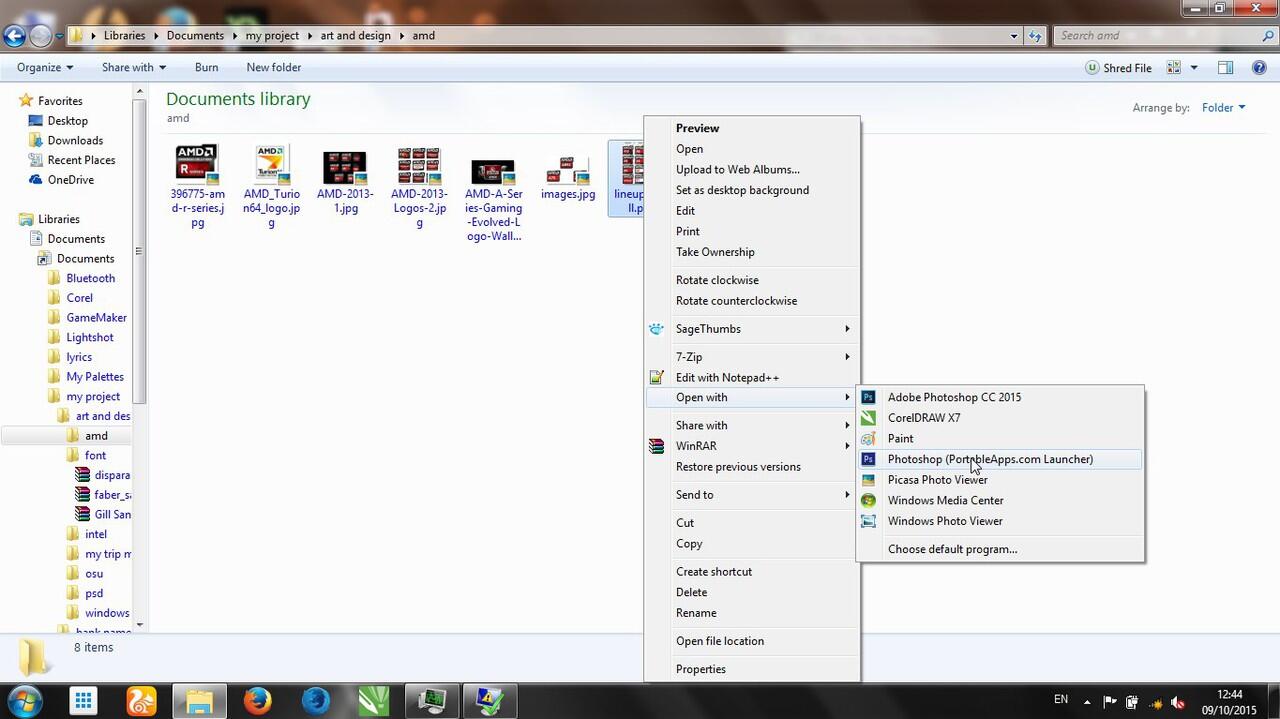1280x719 pixels.
Task: Click the Paint palette icon
Action: (868, 438)
